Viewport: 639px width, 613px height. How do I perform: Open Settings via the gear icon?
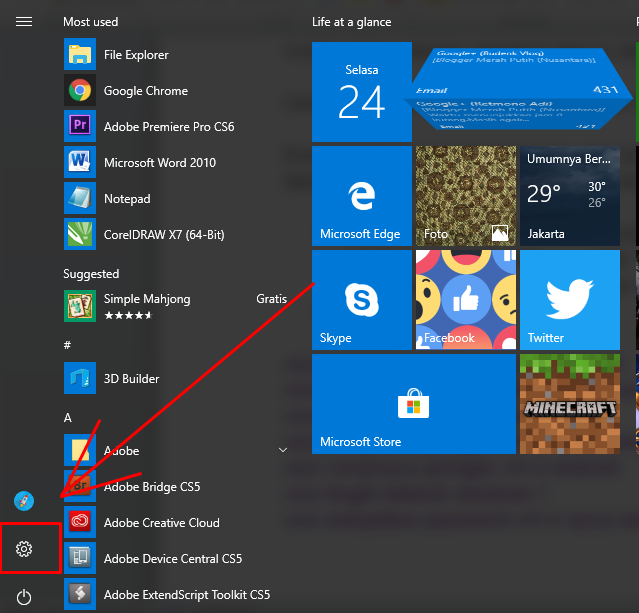pyautogui.click(x=24, y=549)
